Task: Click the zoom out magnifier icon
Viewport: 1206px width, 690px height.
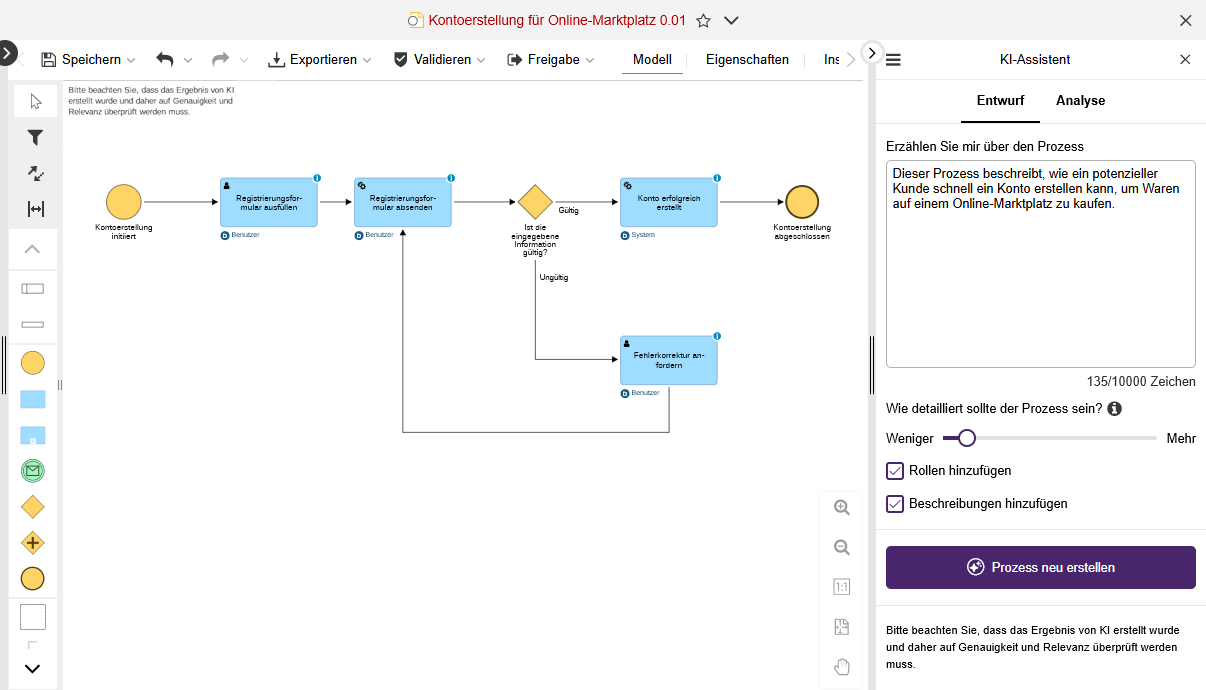Action: point(841,548)
